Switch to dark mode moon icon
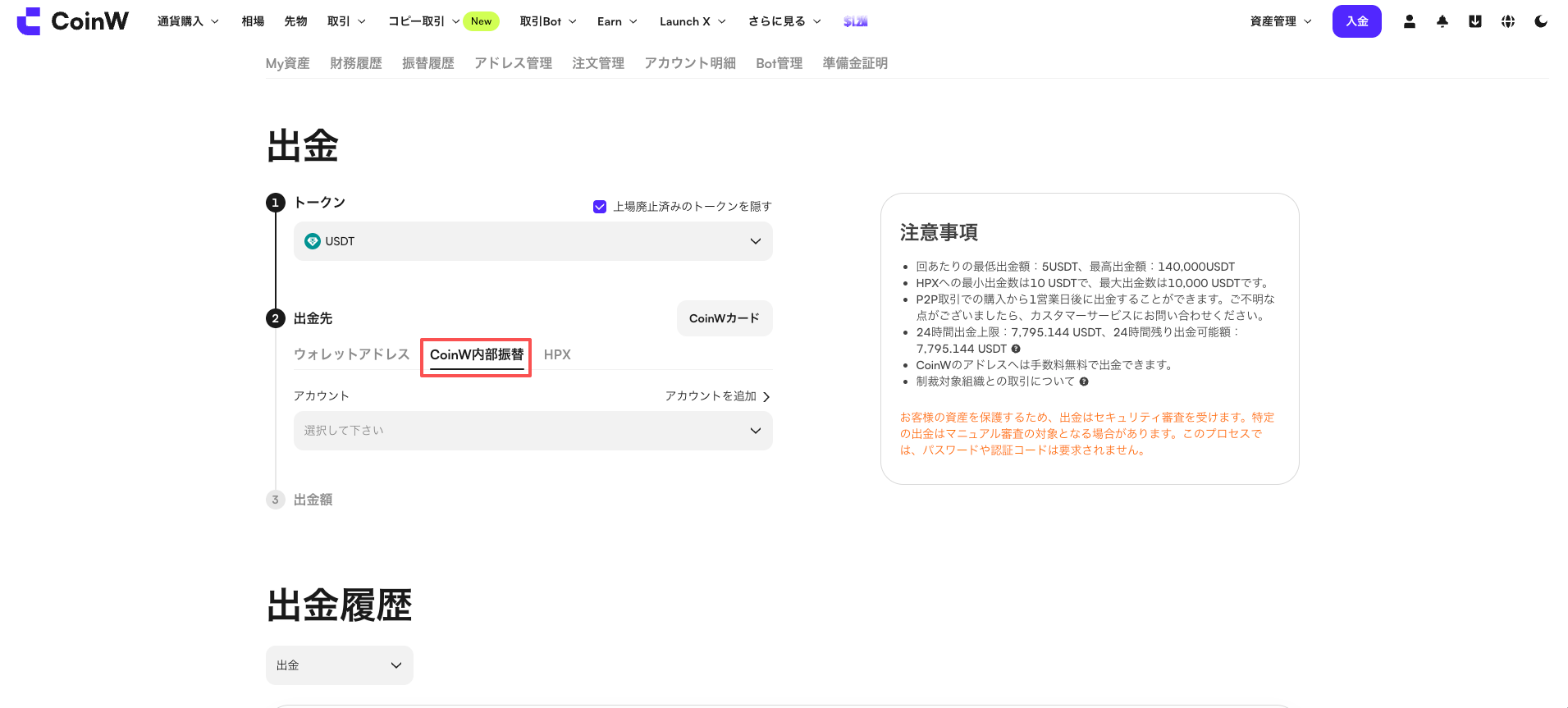Image resolution: width=1568 pixels, height=708 pixels. pos(1541,21)
